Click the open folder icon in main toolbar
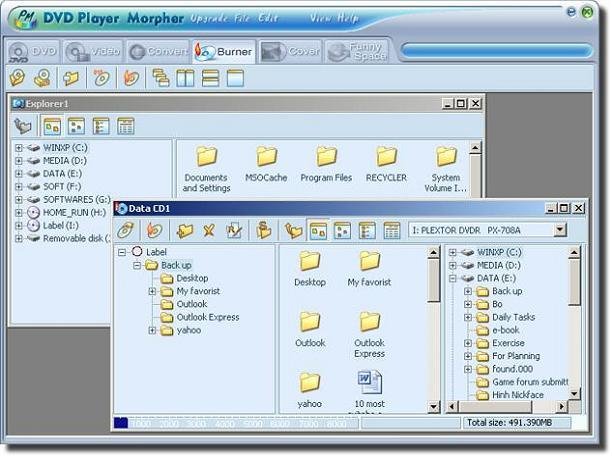Screen dimensions: 612x459 pos(71,77)
